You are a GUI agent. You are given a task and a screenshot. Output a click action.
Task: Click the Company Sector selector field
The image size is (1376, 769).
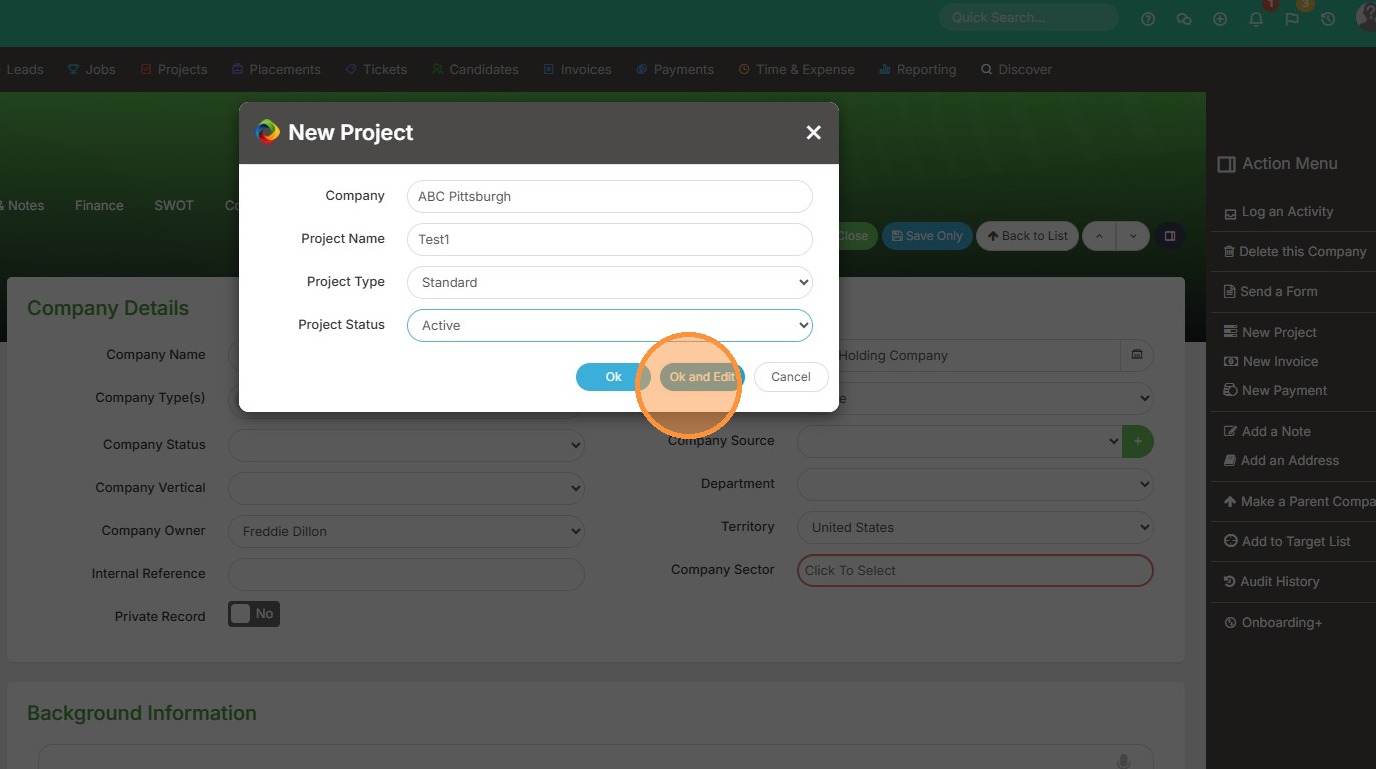975,570
